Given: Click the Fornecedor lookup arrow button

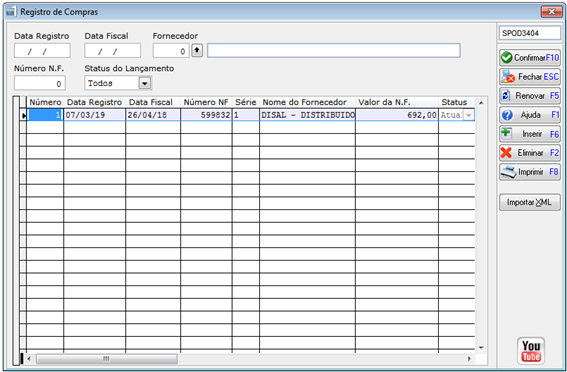Looking at the screenshot, I should point(197,50).
